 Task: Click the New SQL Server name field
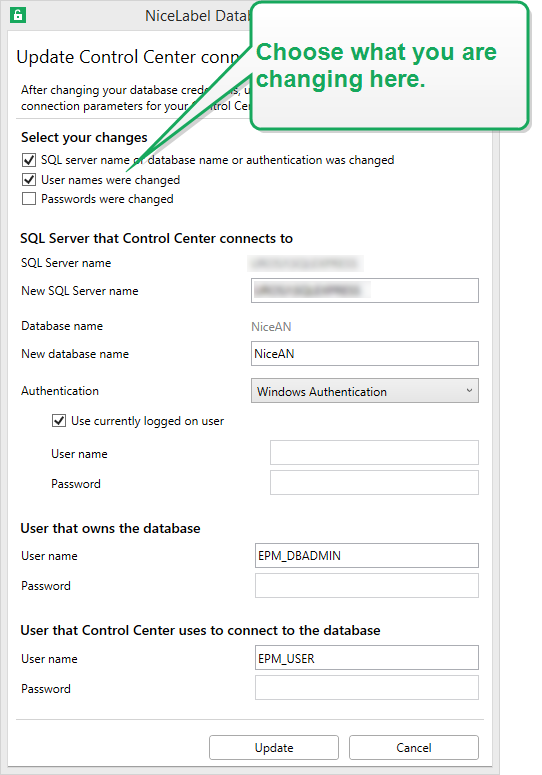click(x=365, y=290)
